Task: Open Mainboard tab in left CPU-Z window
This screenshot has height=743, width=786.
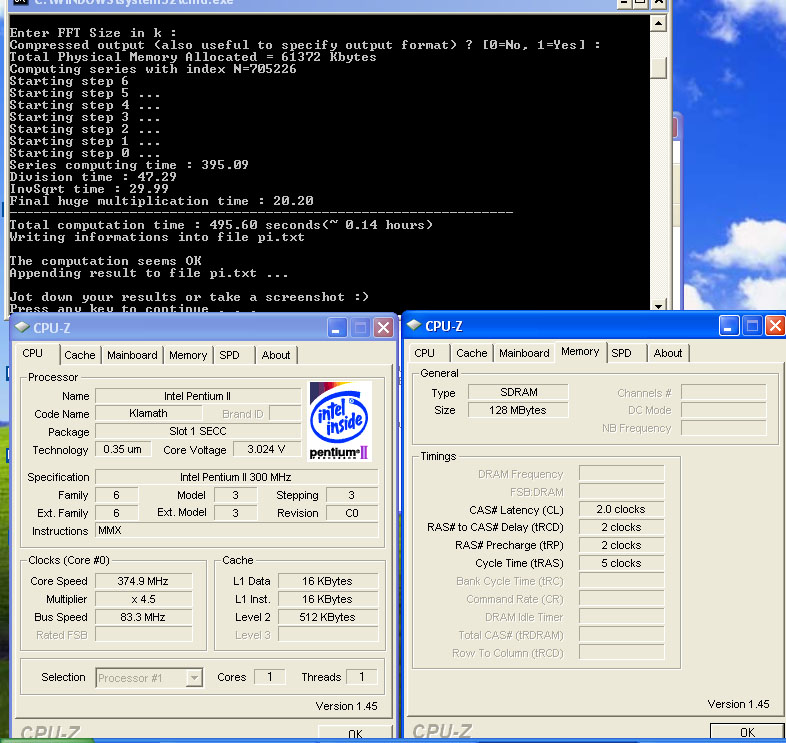Action: pos(132,355)
